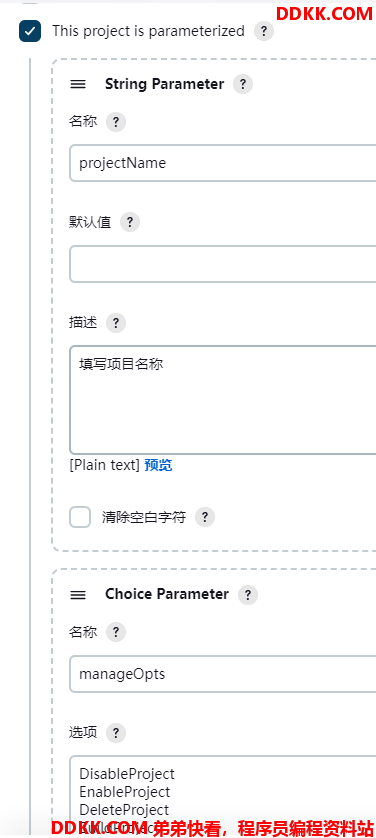The image size is (376, 838).
Task: Open help icon beside String Parameter 名称
Action: [116, 122]
